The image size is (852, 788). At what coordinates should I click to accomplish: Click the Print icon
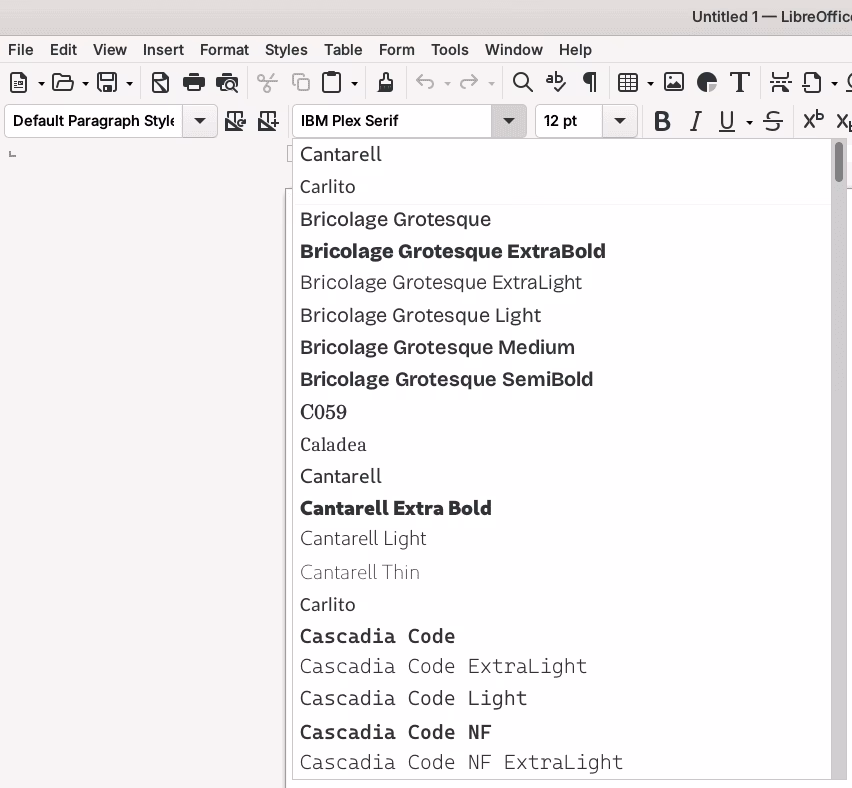coord(194,82)
